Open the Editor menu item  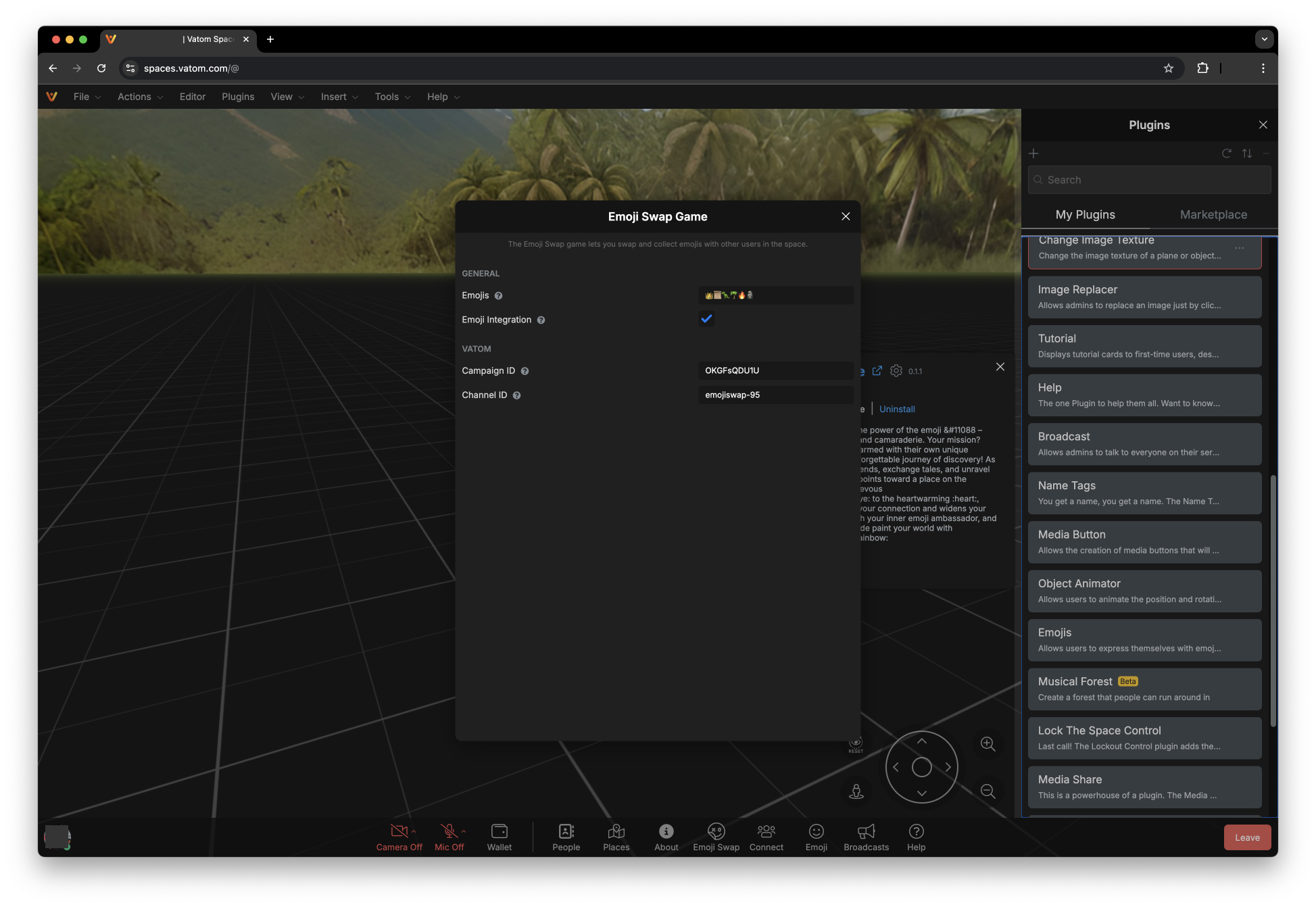[x=193, y=97]
